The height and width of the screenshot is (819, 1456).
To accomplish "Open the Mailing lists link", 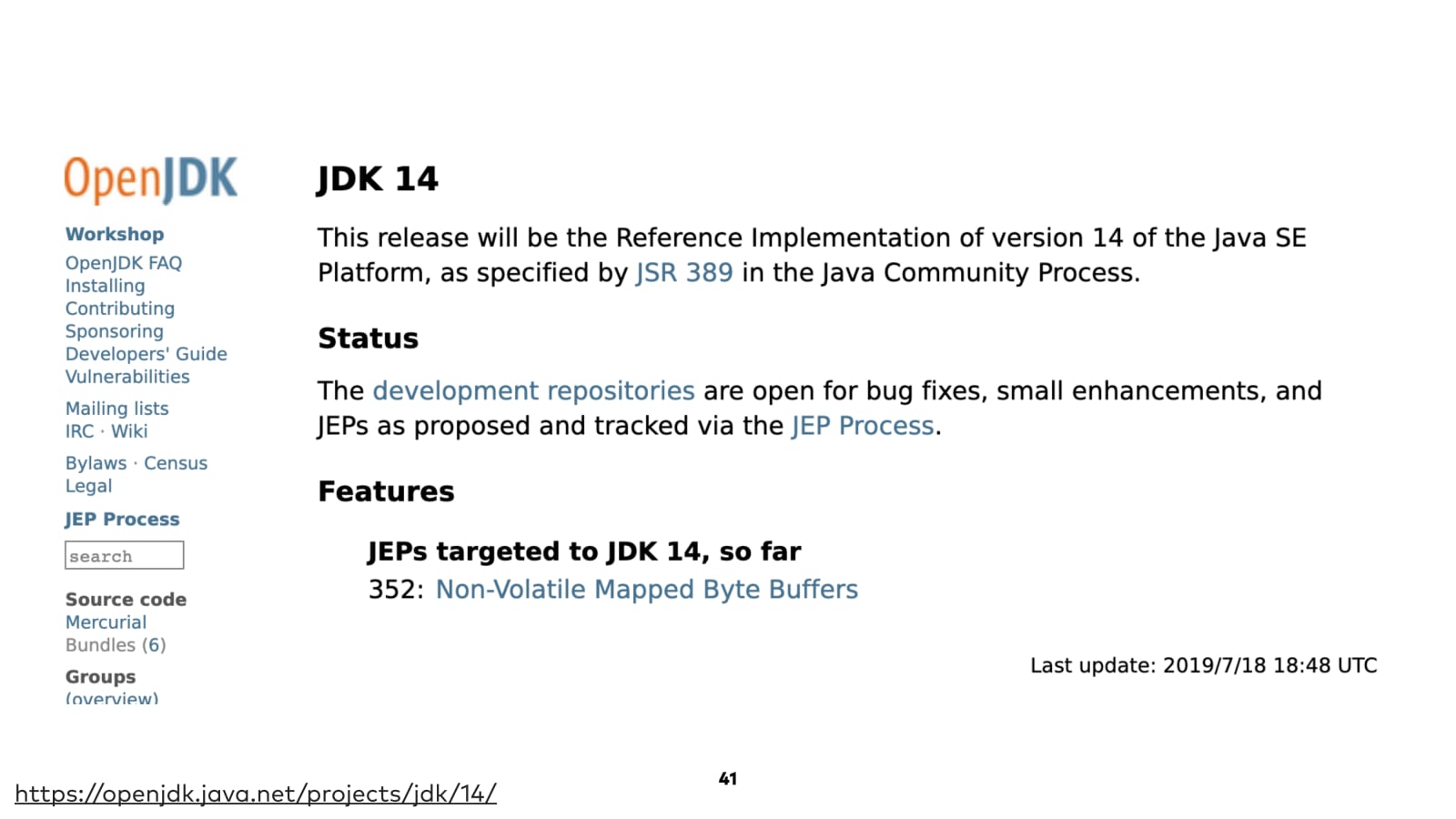I will (116, 409).
